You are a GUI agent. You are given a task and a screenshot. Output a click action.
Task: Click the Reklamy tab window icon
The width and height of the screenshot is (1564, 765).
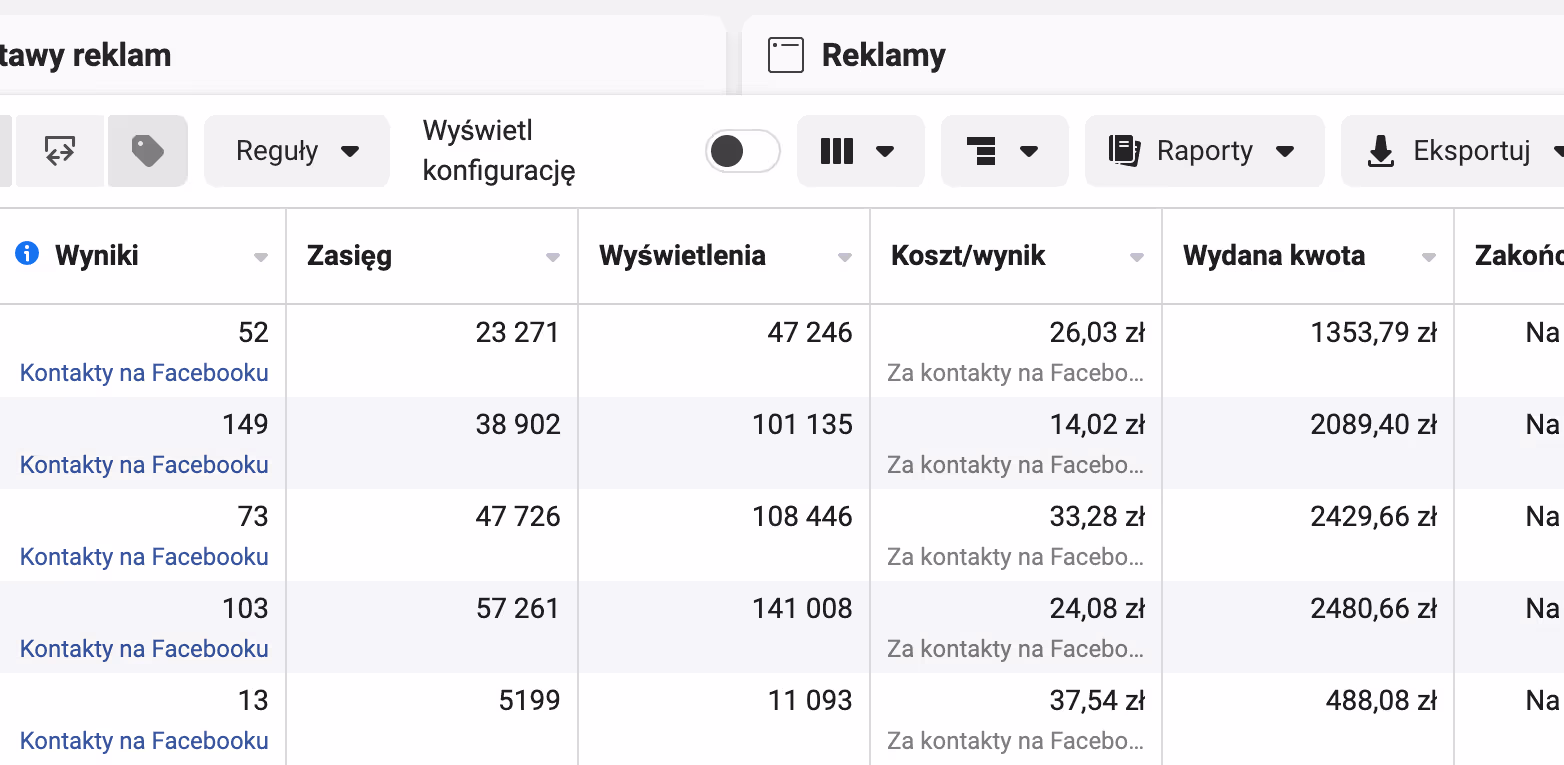[x=786, y=55]
